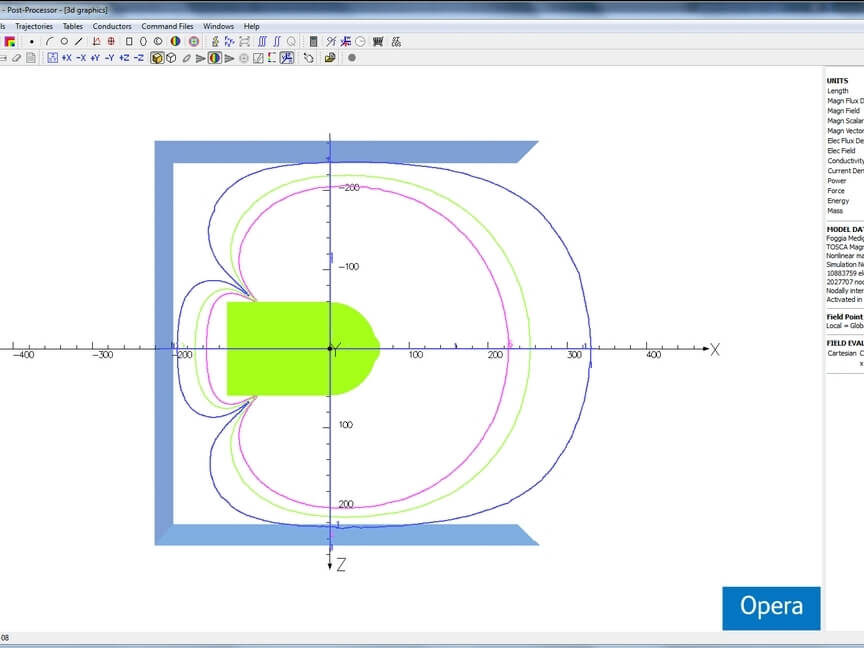
Task: Select the fields on a circle tool
Action: coord(64,42)
